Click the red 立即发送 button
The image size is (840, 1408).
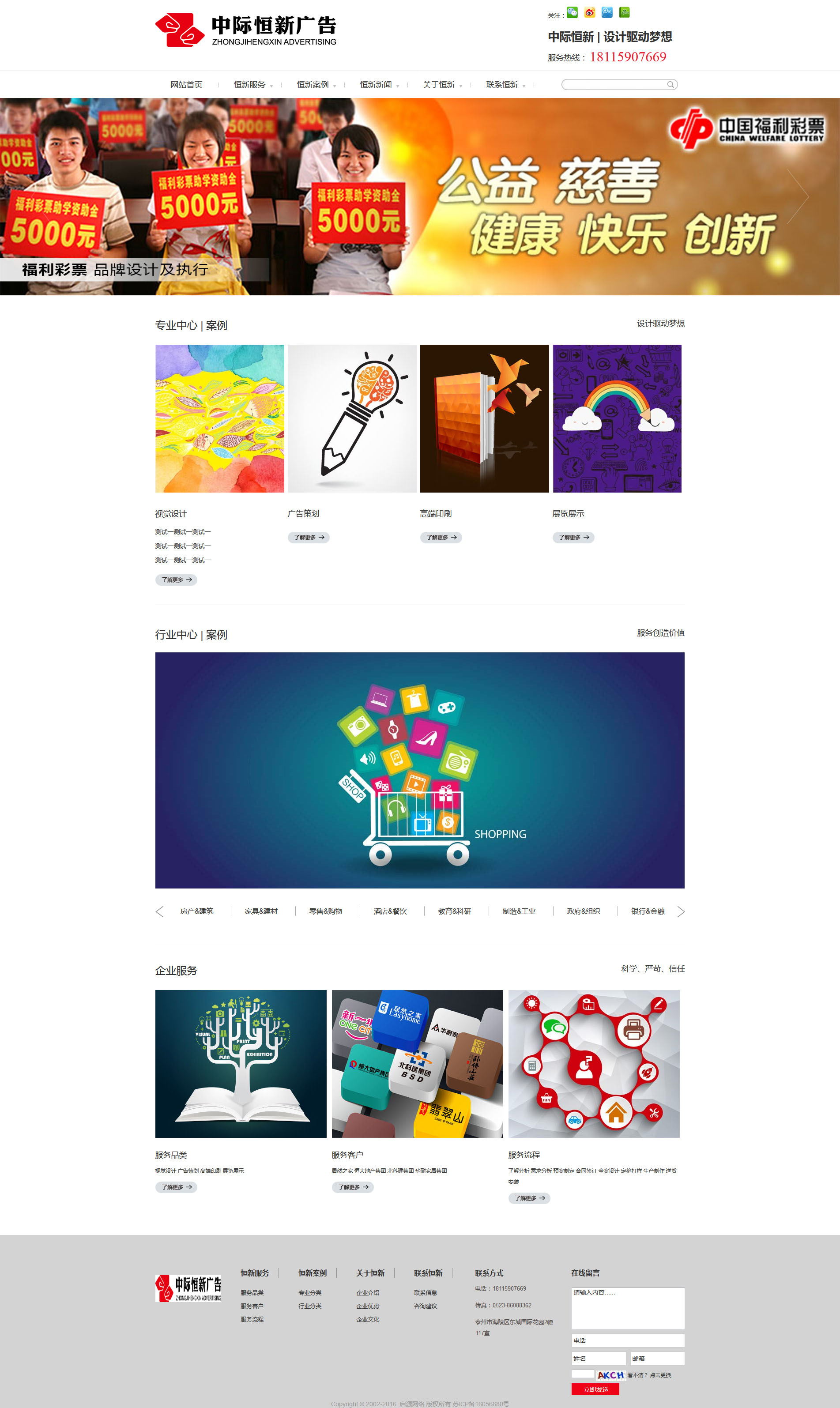tap(595, 1389)
